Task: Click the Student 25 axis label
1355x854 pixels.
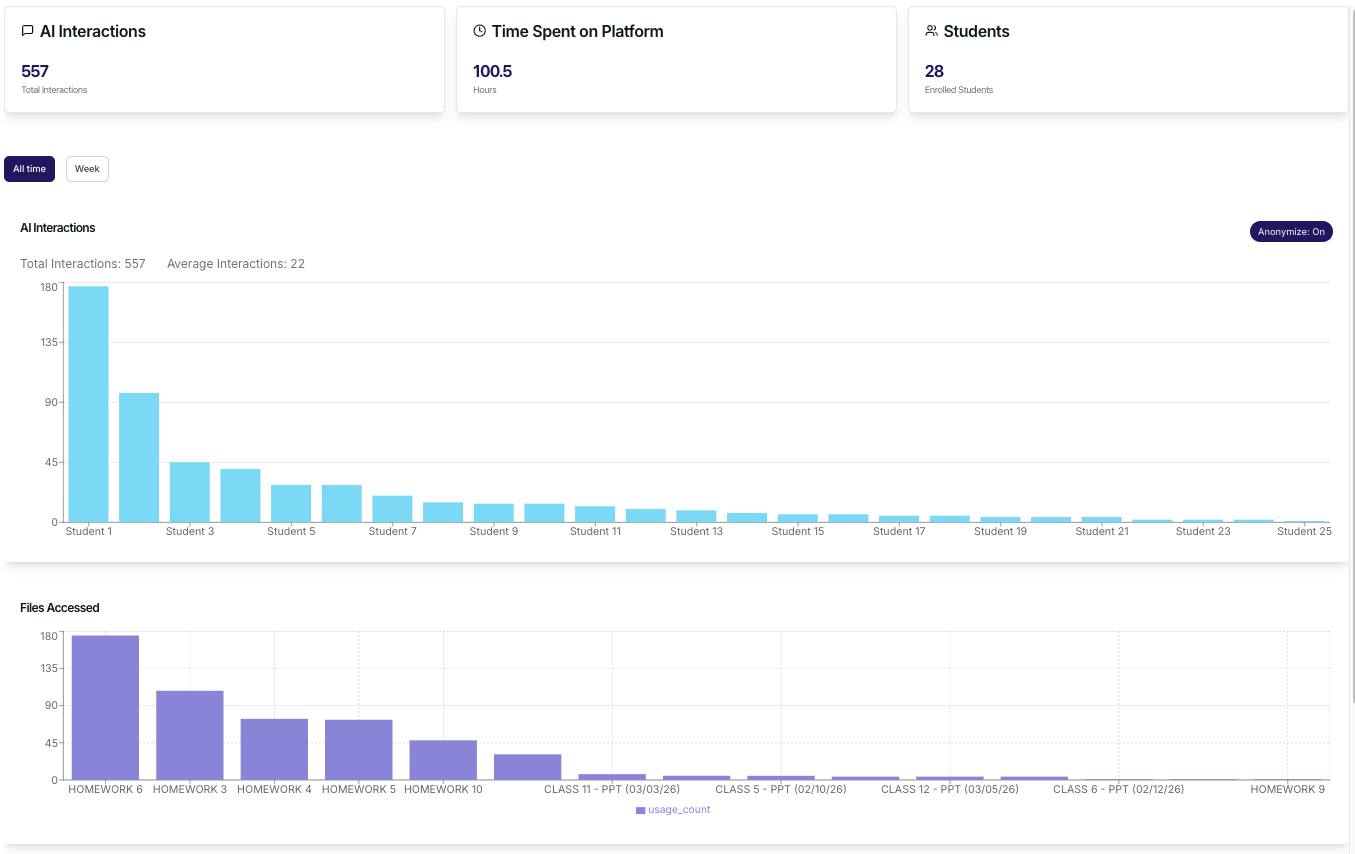Action: (1304, 531)
